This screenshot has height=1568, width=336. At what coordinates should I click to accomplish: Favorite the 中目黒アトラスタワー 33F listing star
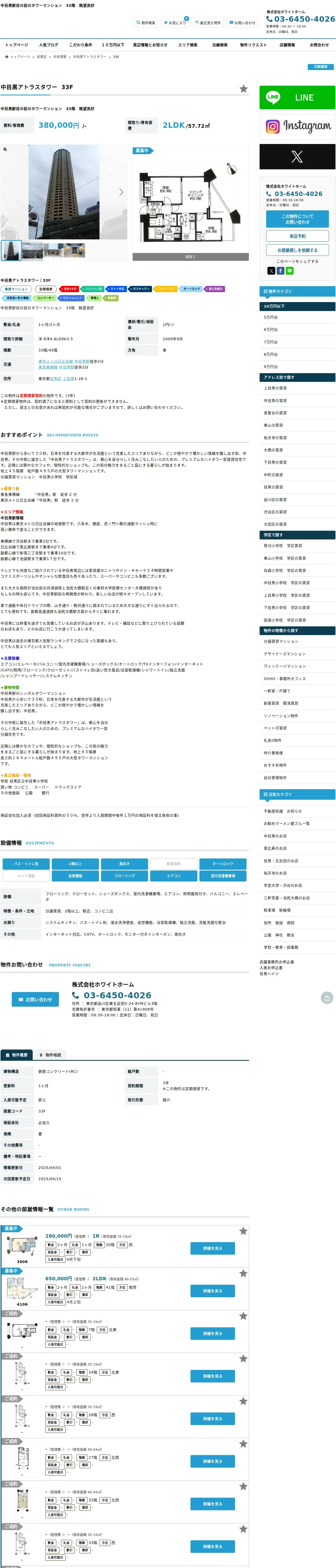tap(243, 89)
